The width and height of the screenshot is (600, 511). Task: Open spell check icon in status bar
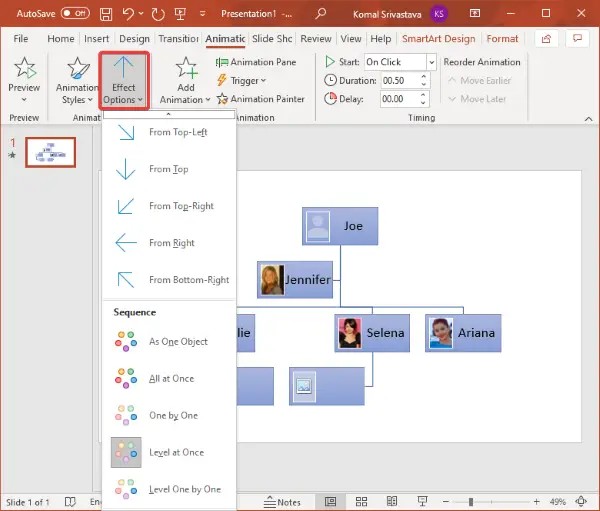pyautogui.click(x=70, y=502)
